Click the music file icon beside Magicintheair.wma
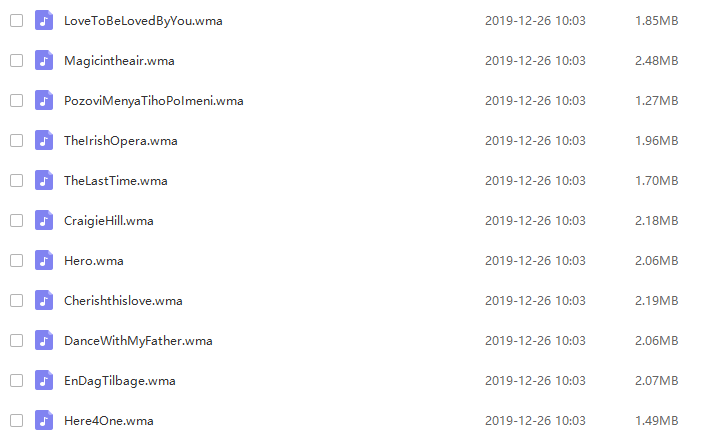This screenshot has height=443, width=716. pos(44,60)
